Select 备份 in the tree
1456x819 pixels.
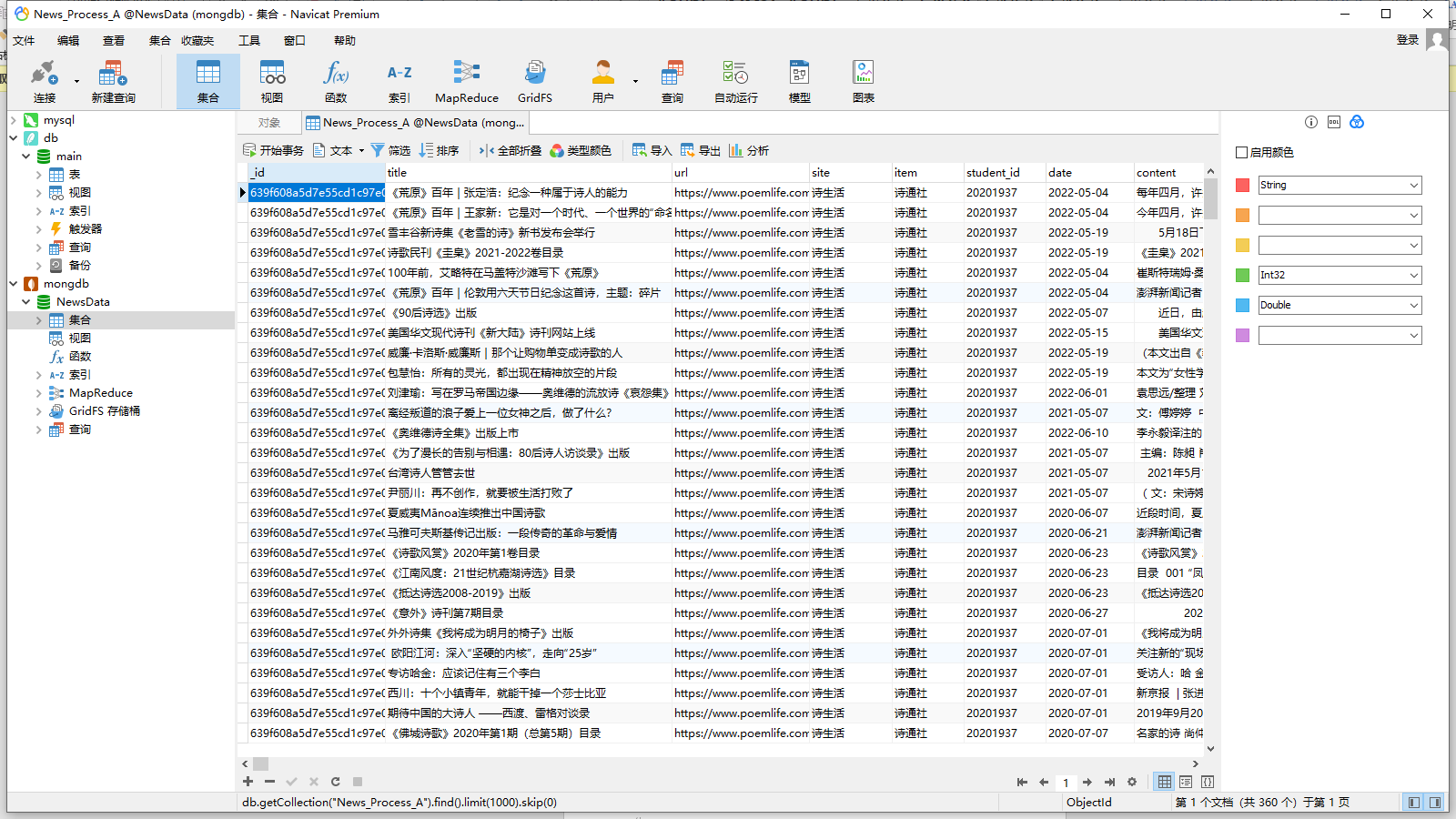pos(80,266)
